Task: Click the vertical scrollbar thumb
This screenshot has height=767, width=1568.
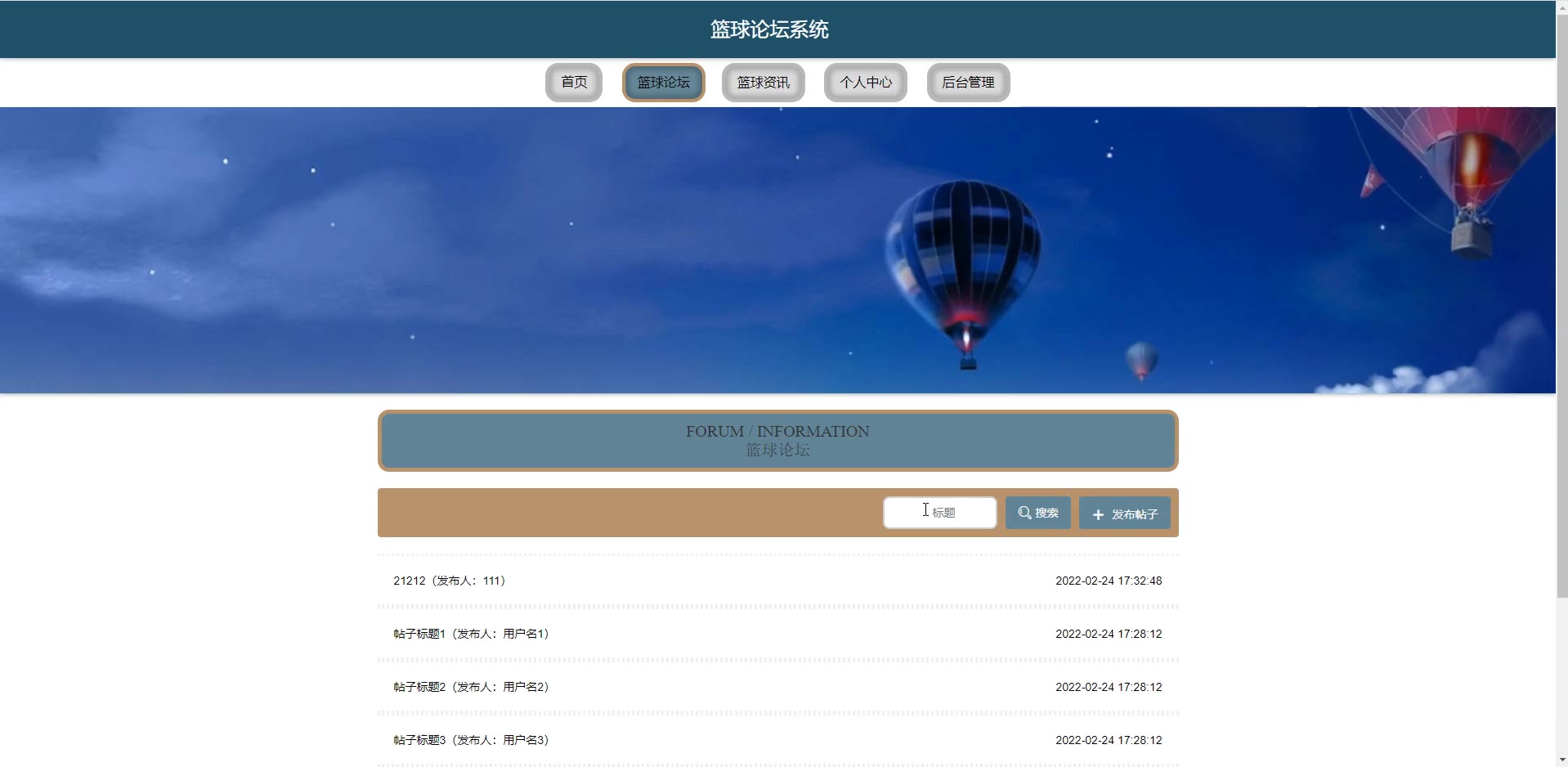Action: [1561, 306]
